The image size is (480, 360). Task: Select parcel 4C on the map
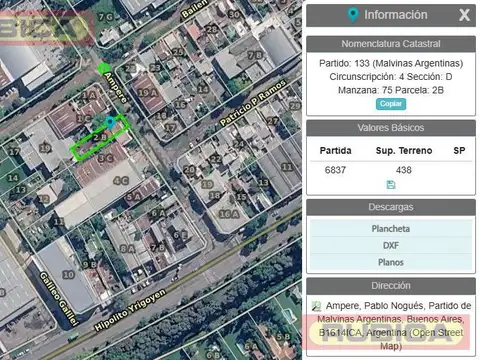121,181
